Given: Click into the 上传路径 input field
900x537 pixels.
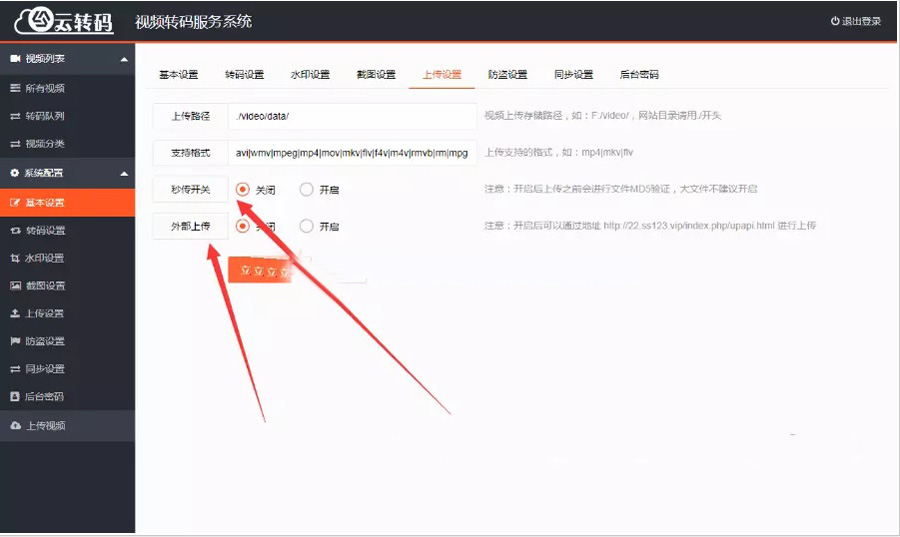Looking at the screenshot, I should tap(350, 116).
